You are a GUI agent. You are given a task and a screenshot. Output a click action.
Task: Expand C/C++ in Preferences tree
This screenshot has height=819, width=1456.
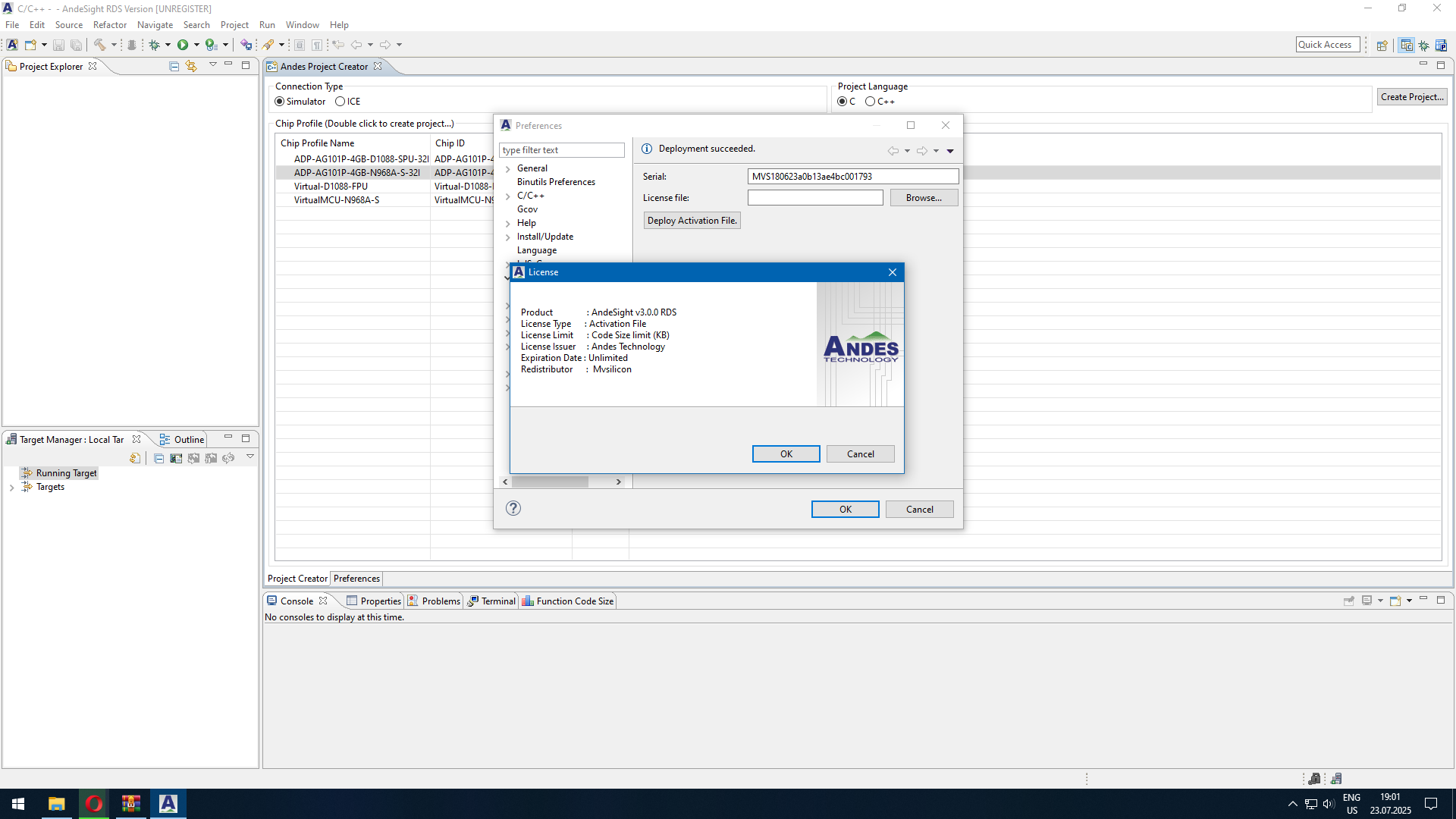click(x=508, y=196)
